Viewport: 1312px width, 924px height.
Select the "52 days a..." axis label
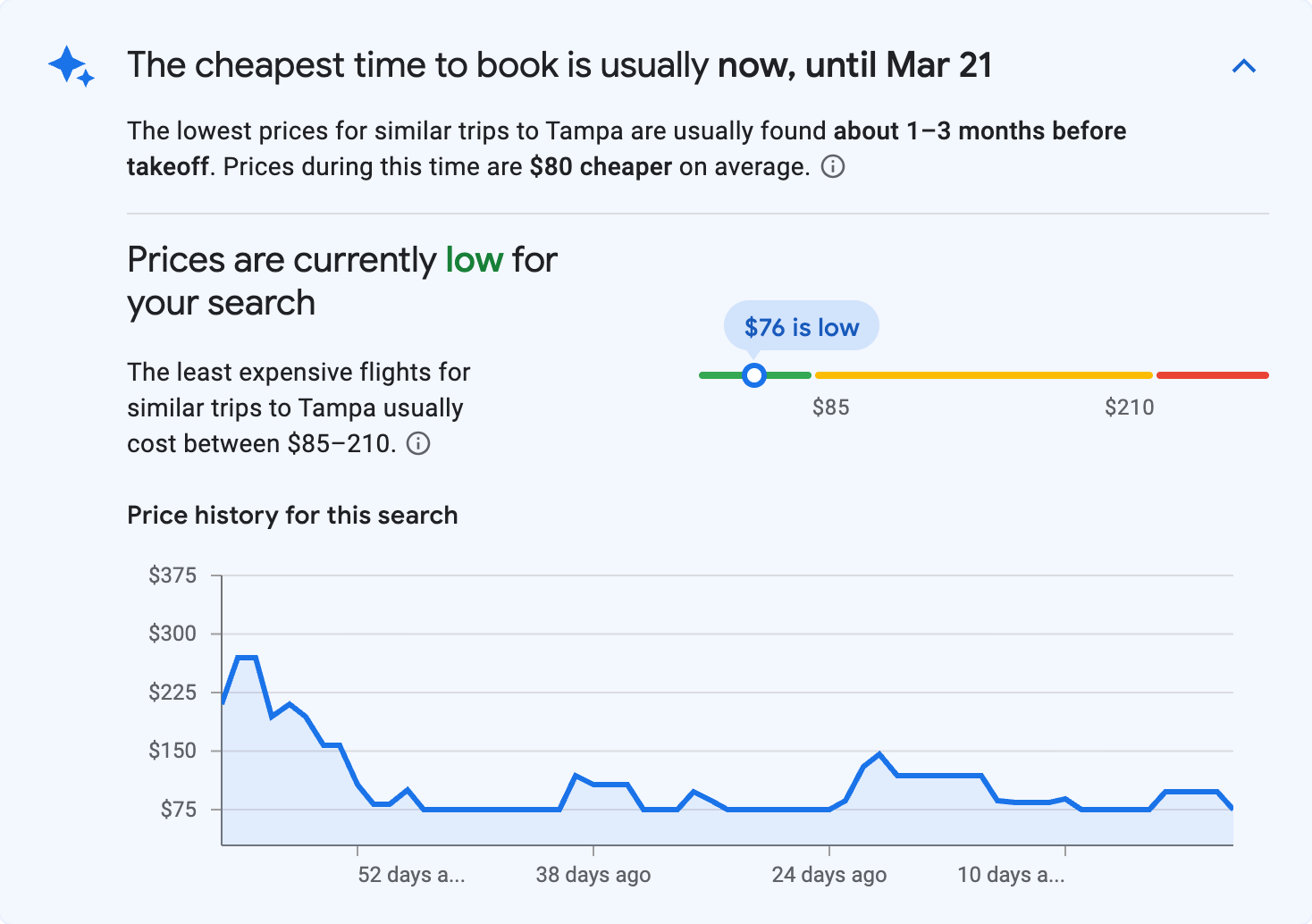tap(411, 875)
